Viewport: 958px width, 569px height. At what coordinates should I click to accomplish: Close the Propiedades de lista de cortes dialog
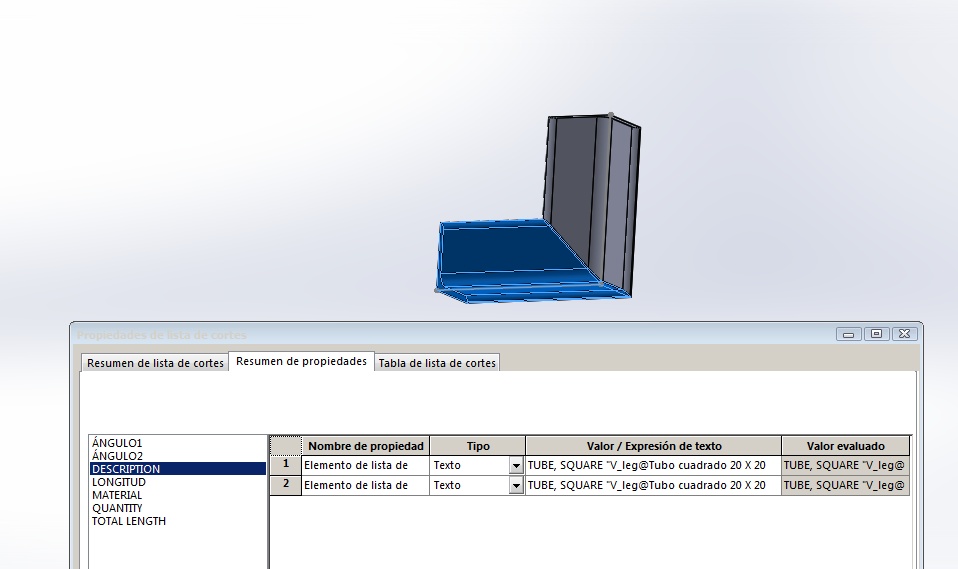click(x=904, y=334)
